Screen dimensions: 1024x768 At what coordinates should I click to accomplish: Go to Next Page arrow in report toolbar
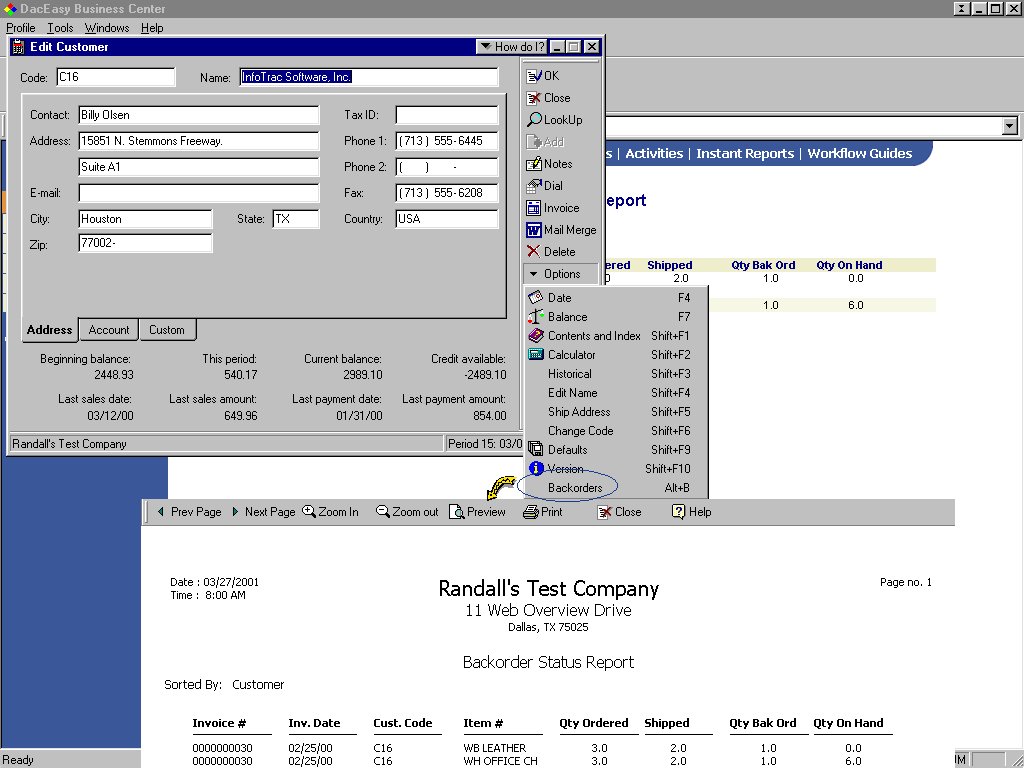click(235, 512)
